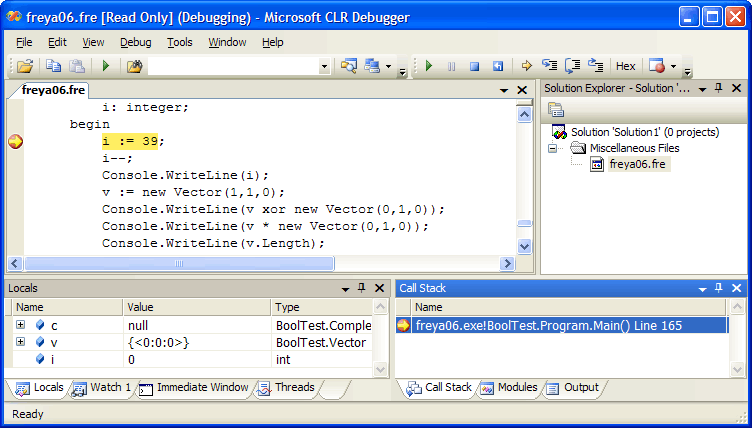Switch to the Watch 1 tab
Screen dimensions: 752x428
[102, 388]
